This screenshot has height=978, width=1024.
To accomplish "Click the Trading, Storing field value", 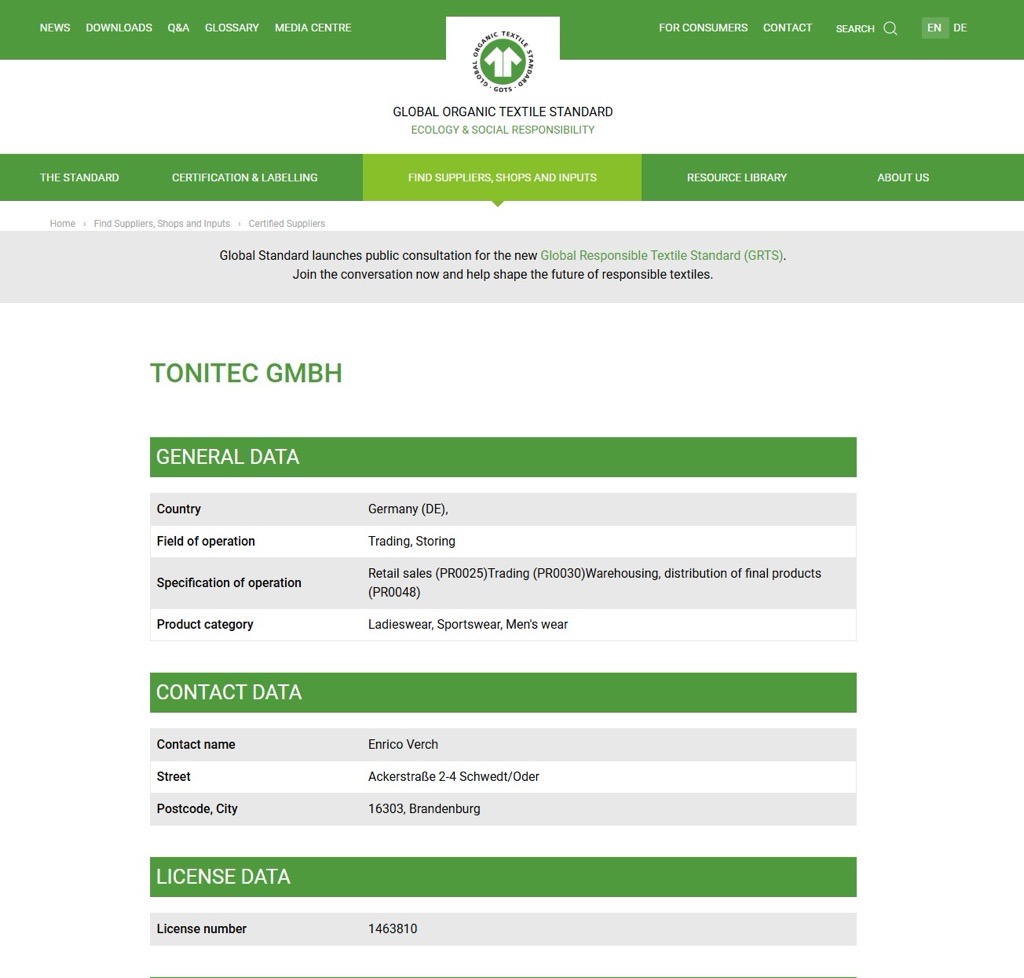I will coord(411,541).
